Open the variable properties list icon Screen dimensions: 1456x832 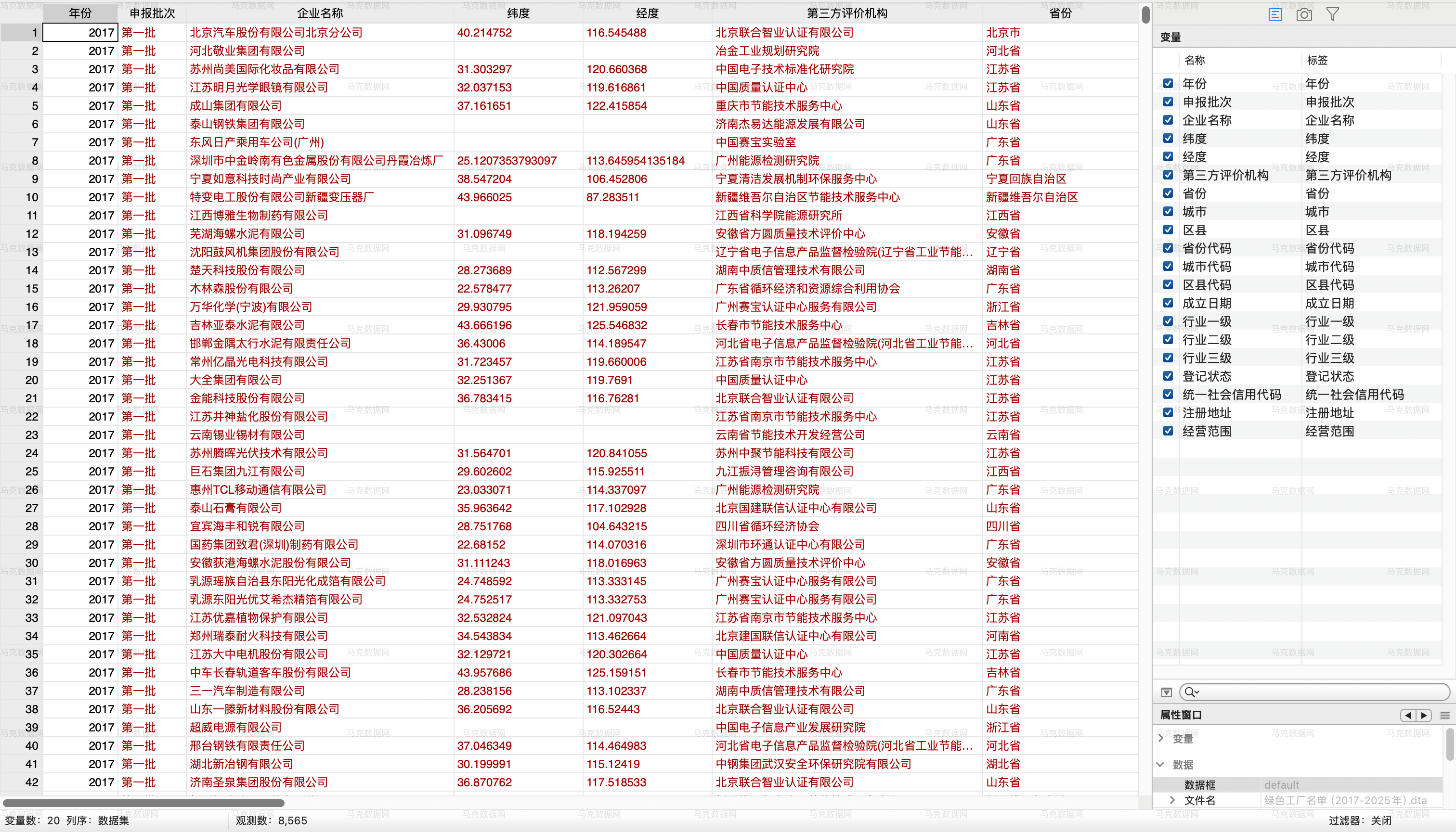pyautogui.click(x=1275, y=14)
